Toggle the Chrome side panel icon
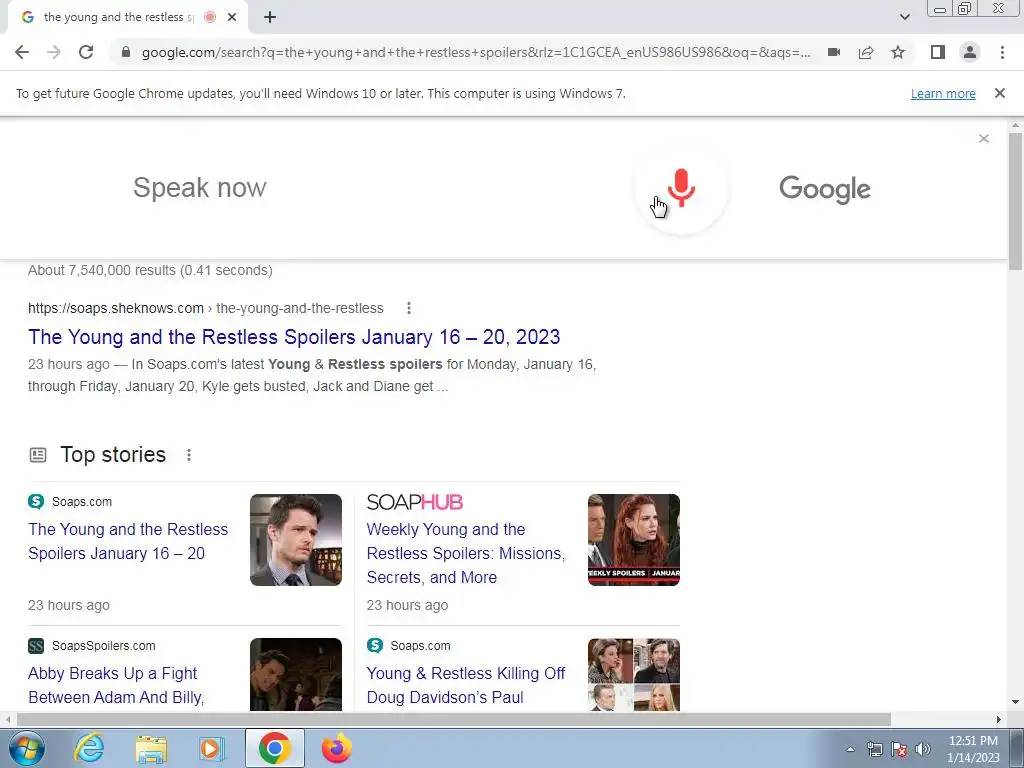The width and height of the screenshot is (1024, 768). [938, 52]
